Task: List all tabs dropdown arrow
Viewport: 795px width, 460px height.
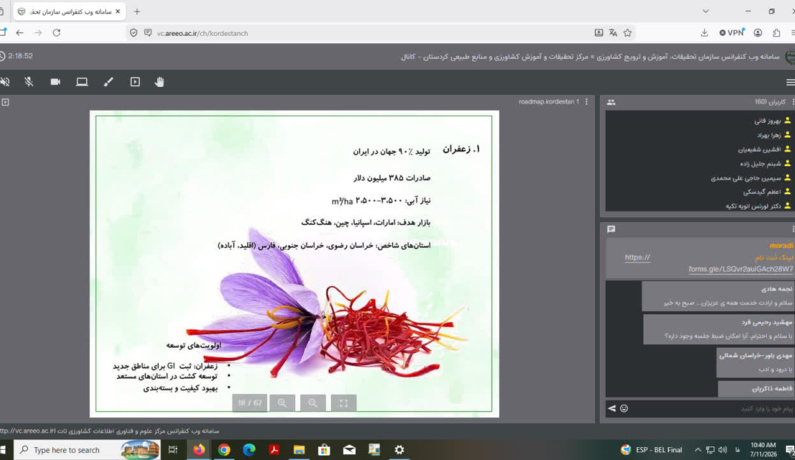Action: (705, 11)
